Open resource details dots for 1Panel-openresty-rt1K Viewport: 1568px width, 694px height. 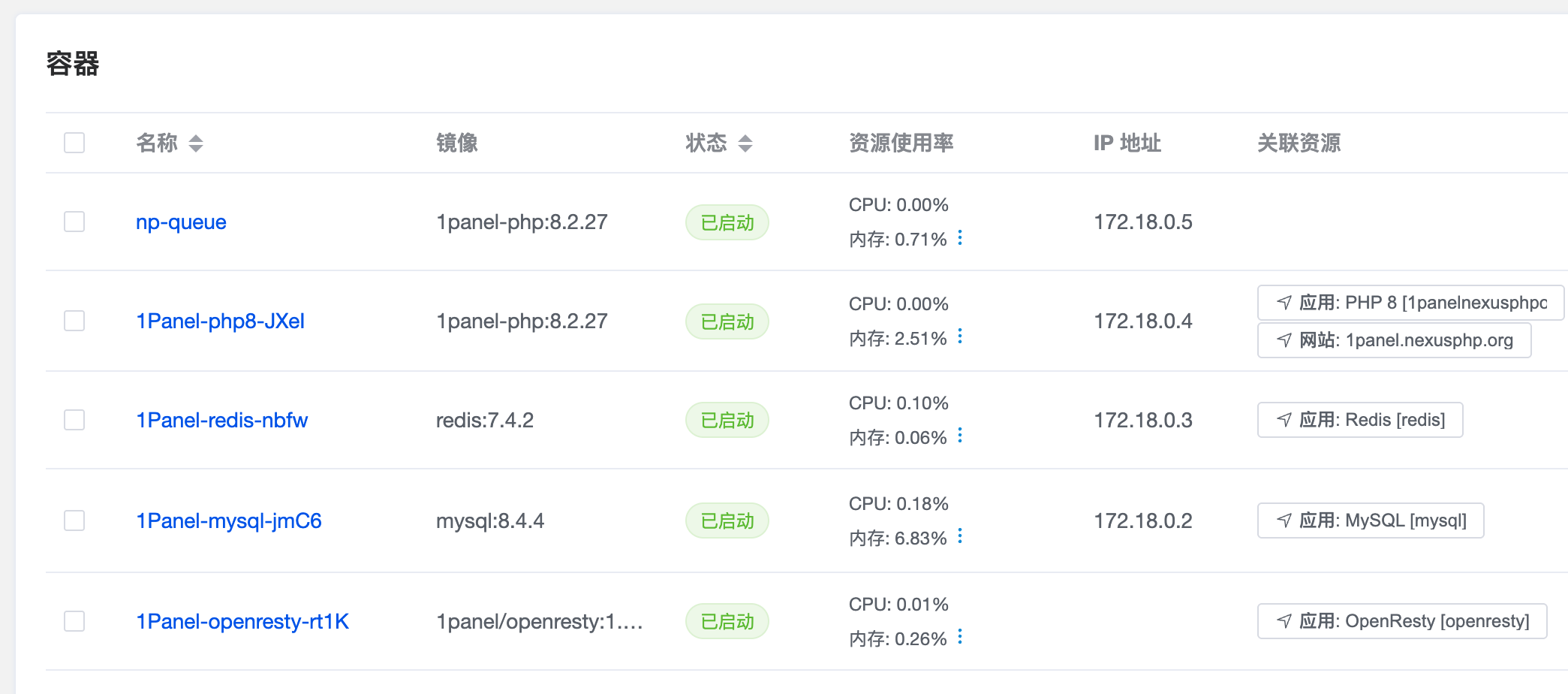(x=960, y=638)
